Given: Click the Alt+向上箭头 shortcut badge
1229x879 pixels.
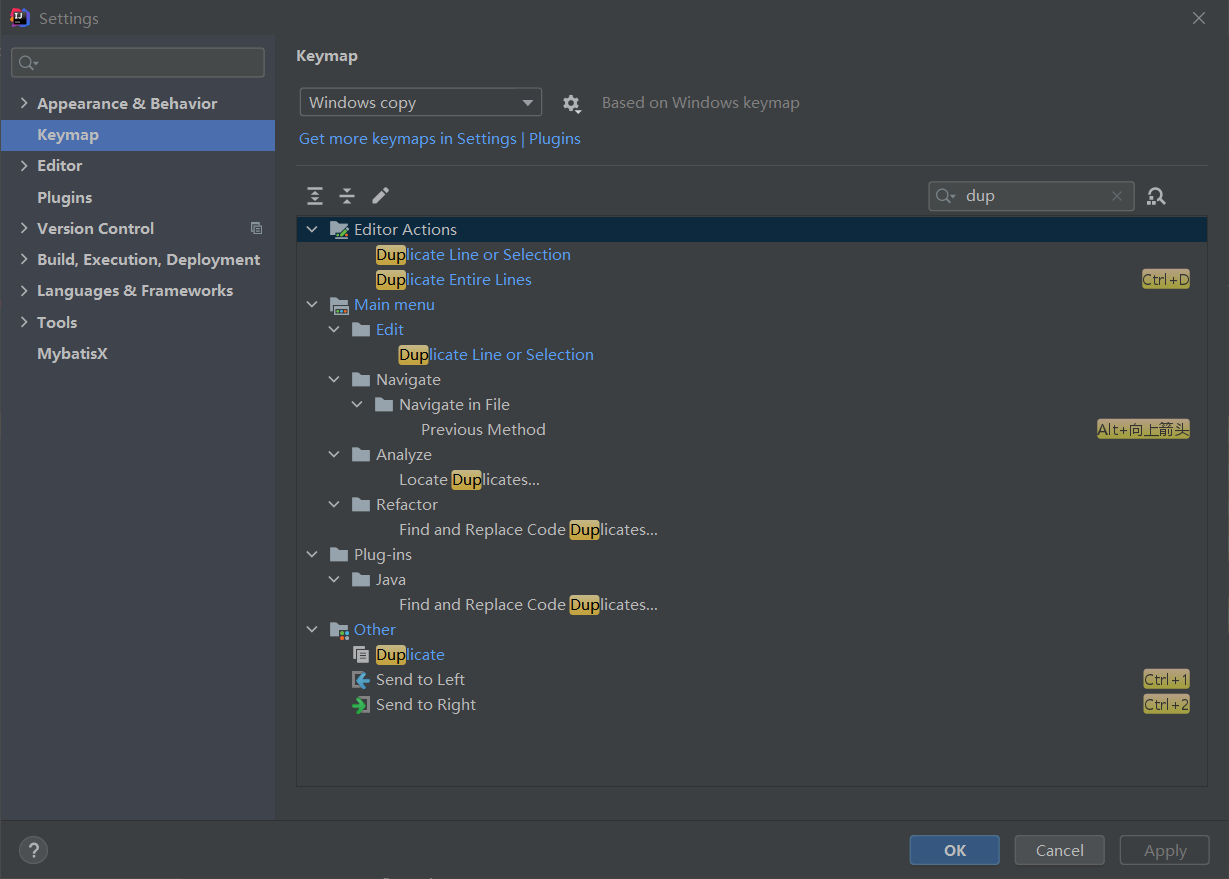Looking at the screenshot, I should click(1143, 430).
